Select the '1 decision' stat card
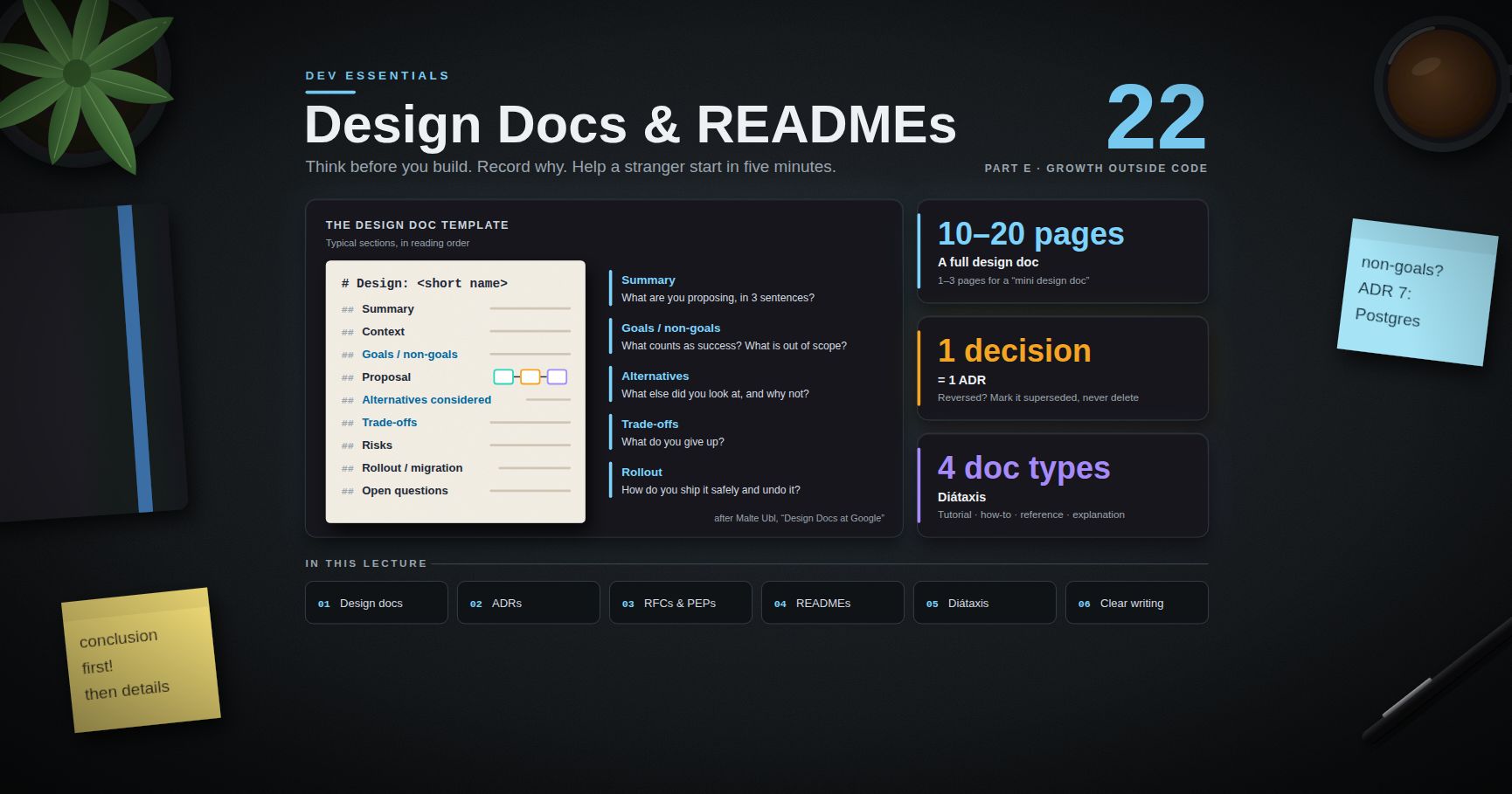This screenshot has height=794, width=1512. pos(1062,369)
